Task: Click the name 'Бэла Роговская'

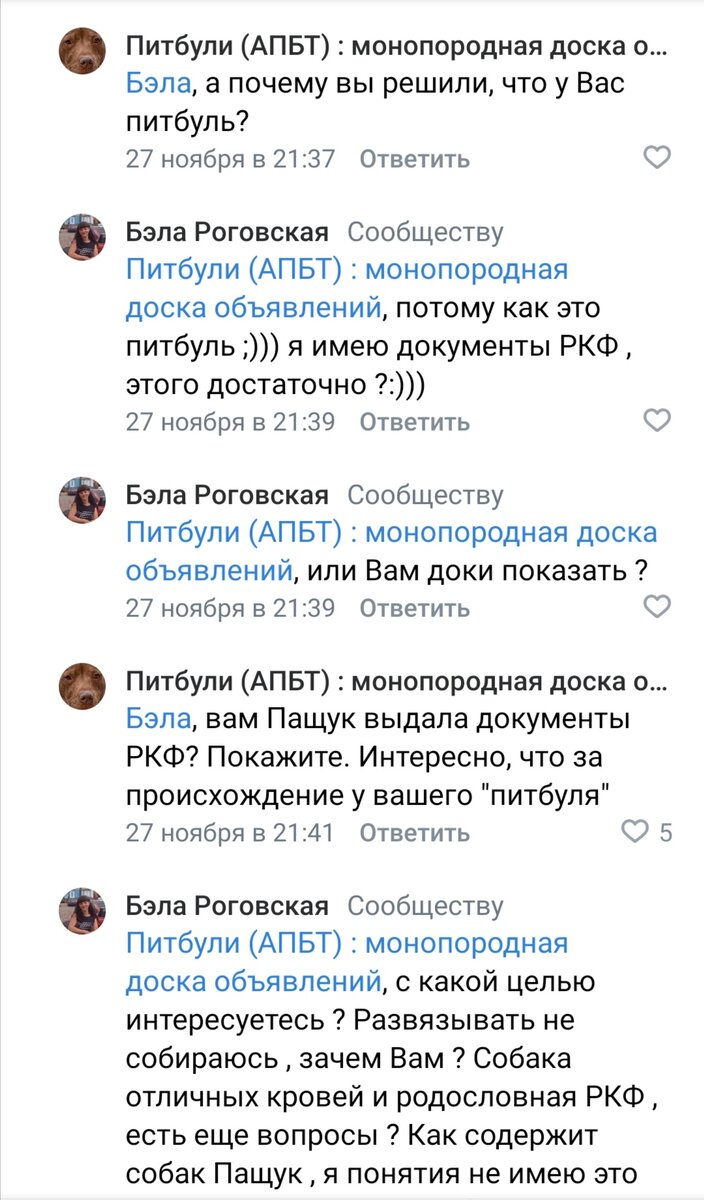Action: [226, 235]
